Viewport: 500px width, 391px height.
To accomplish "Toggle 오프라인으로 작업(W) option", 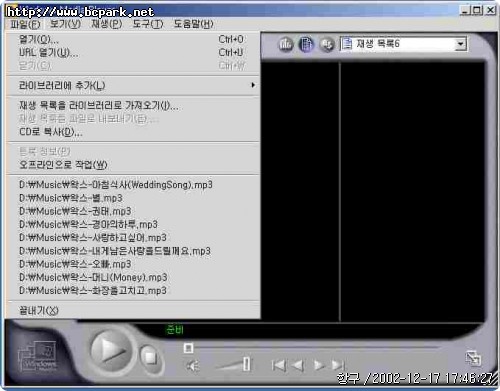I will [133, 165].
